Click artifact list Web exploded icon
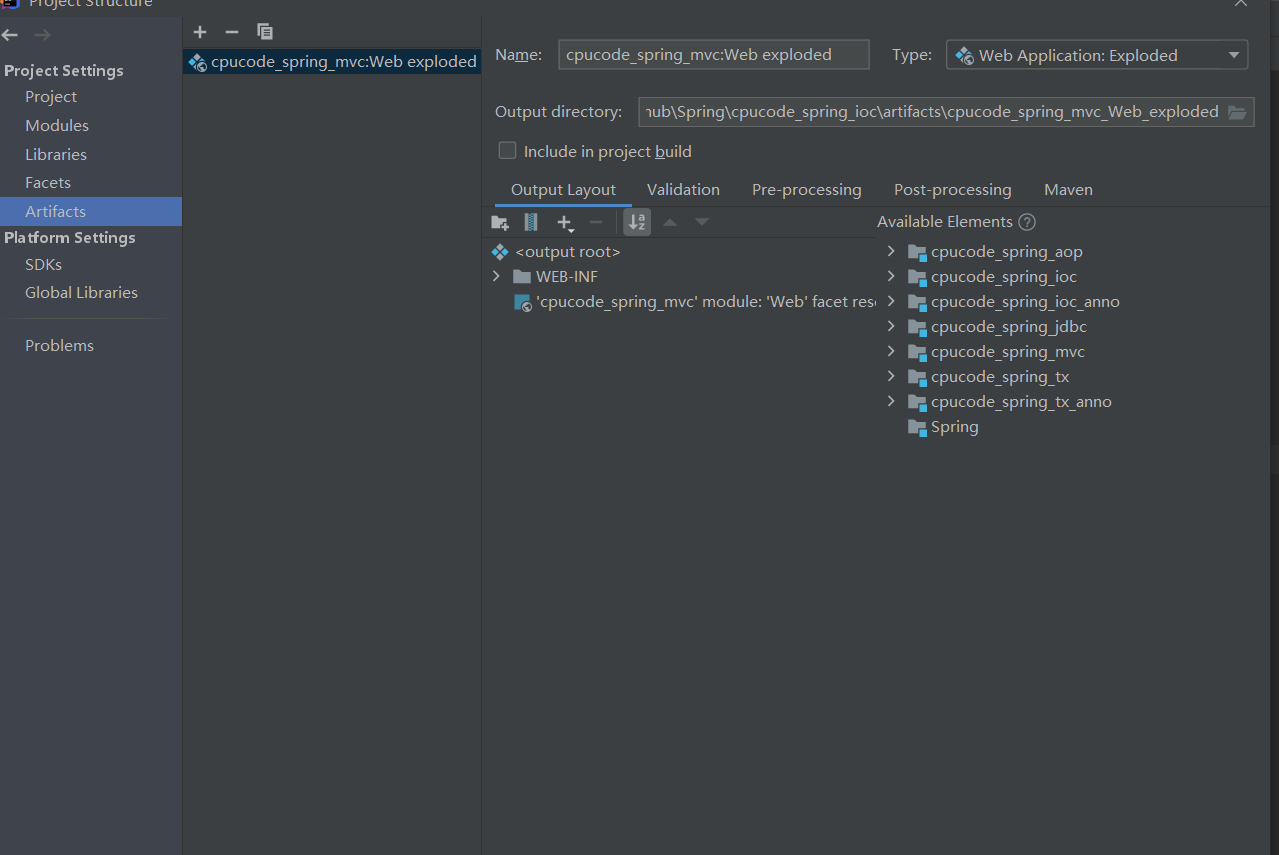This screenshot has height=855, width=1279. [197, 62]
